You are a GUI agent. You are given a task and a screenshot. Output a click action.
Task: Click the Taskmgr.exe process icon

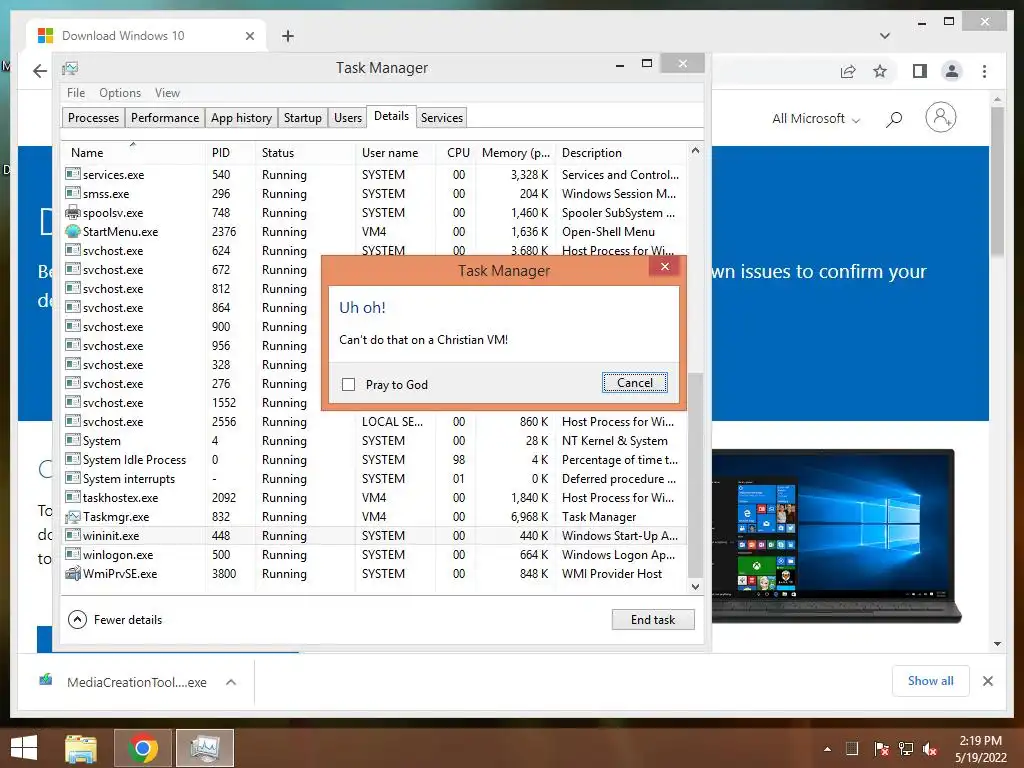pyautogui.click(x=72, y=517)
